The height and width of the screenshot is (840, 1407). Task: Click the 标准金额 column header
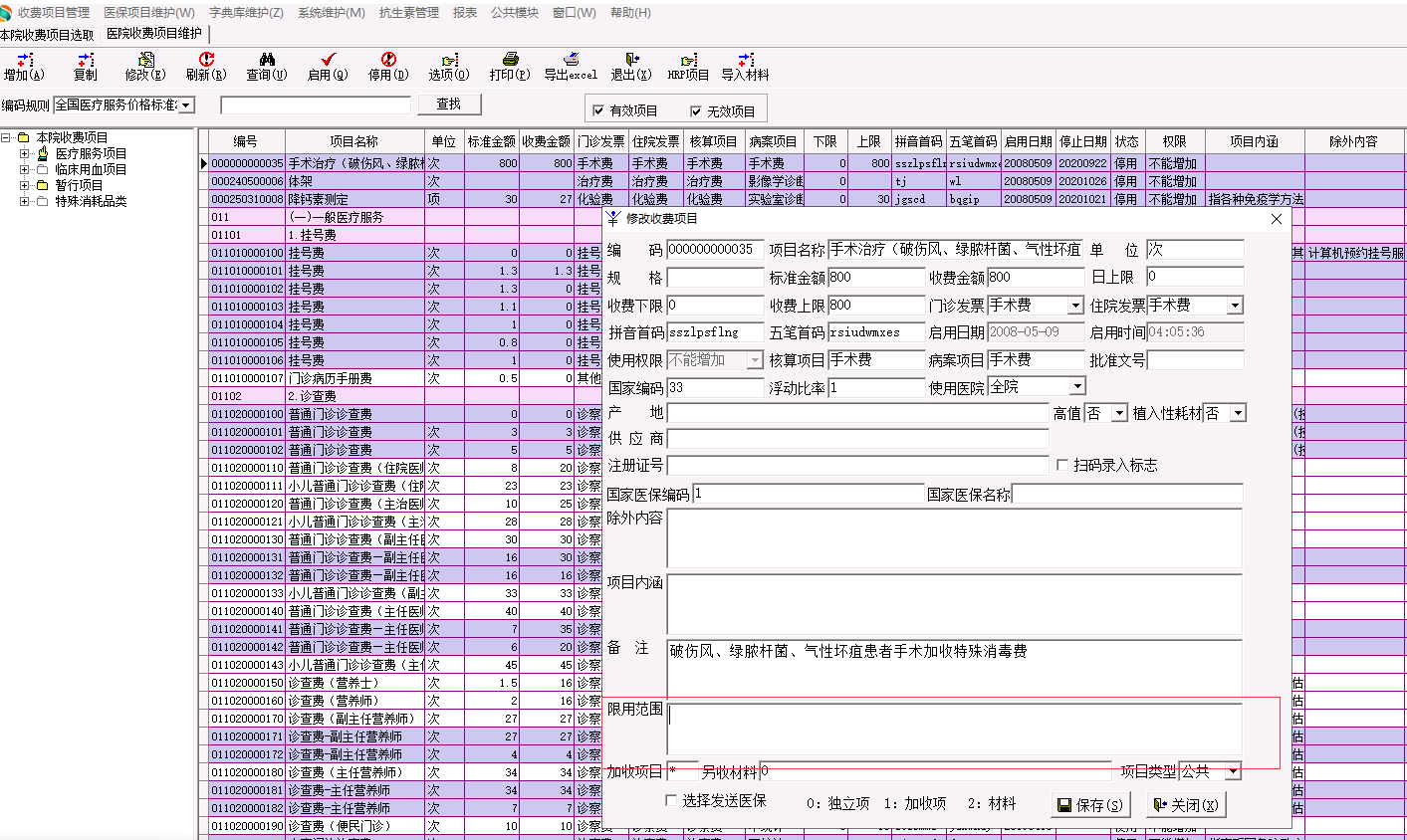point(491,141)
